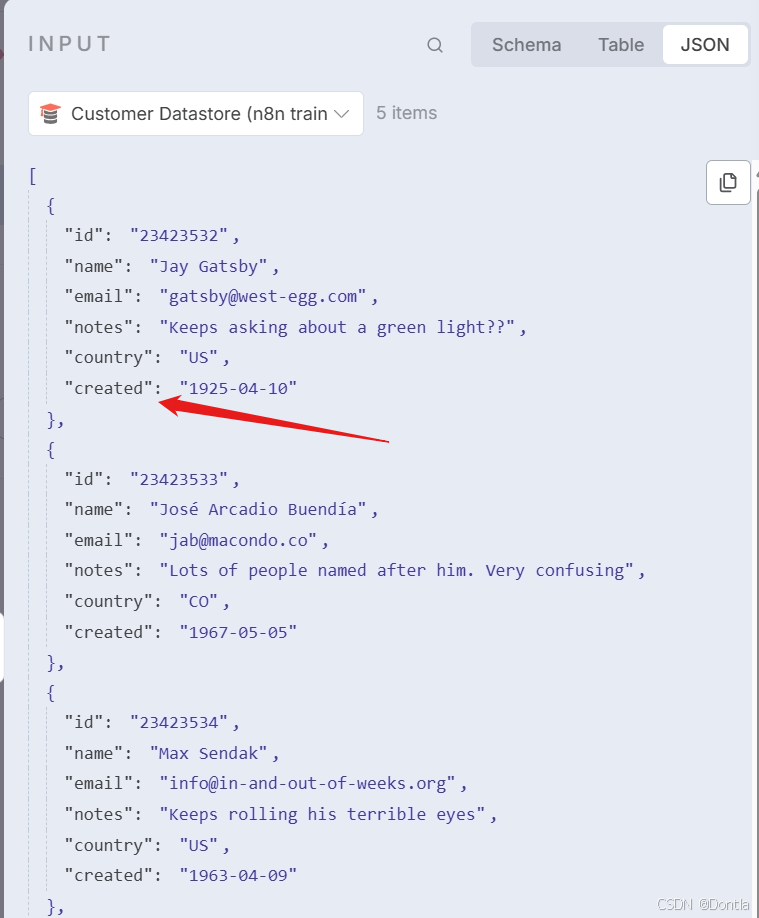Copy JSON data with the copy icon
The image size is (759, 918).
pyautogui.click(x=728, y=182)
